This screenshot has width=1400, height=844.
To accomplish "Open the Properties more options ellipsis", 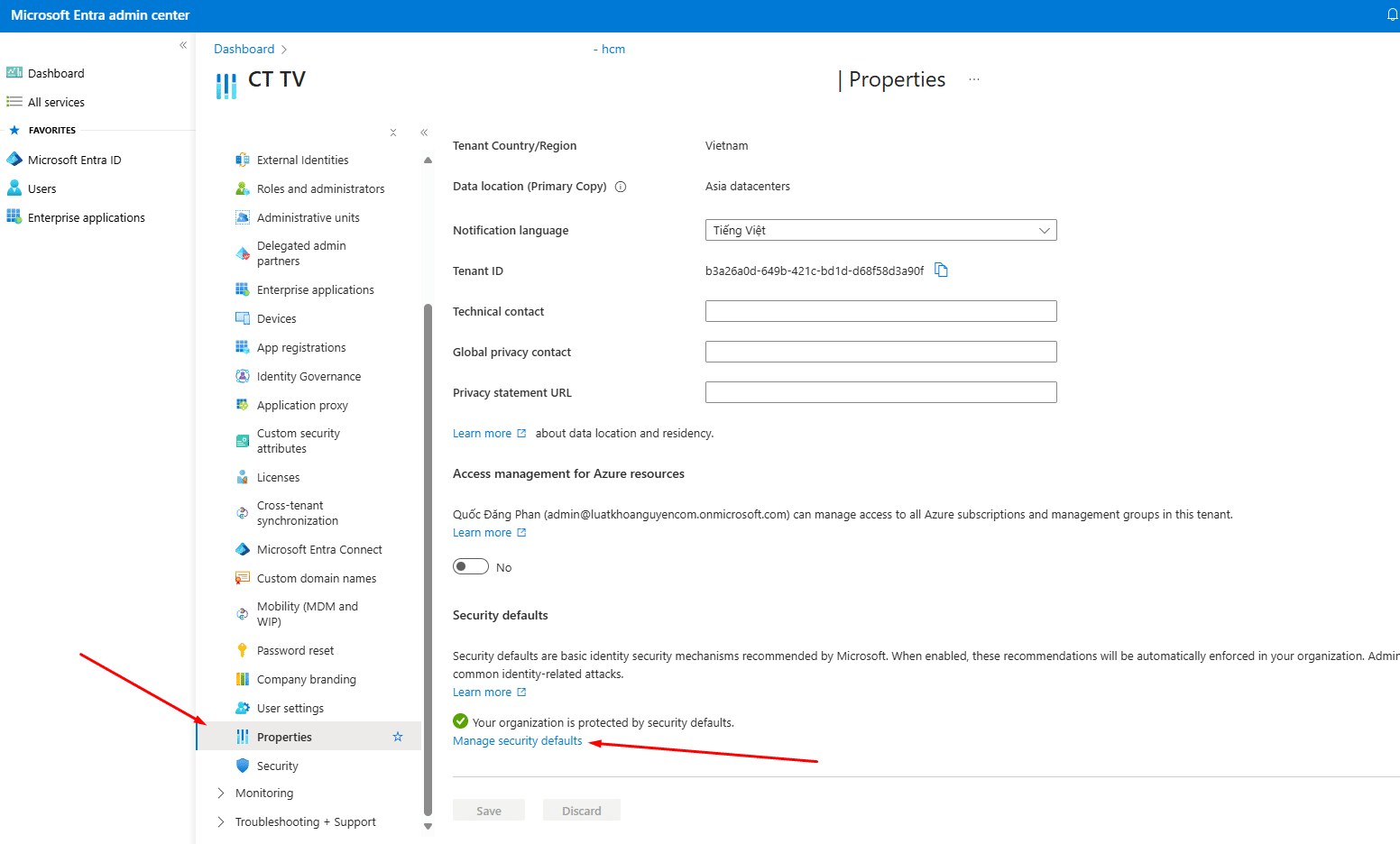I will (x=974, y=79).
